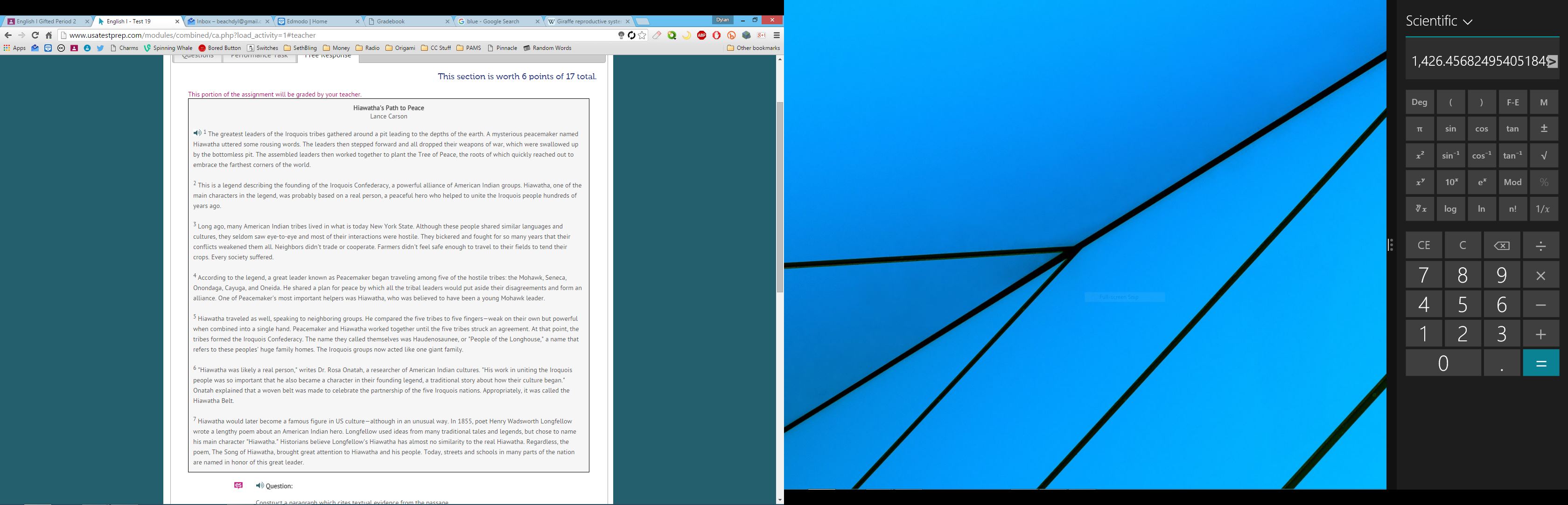Click the calculator multiply key
Viewport: 1568px width, 505px height.
[1540, 275]
